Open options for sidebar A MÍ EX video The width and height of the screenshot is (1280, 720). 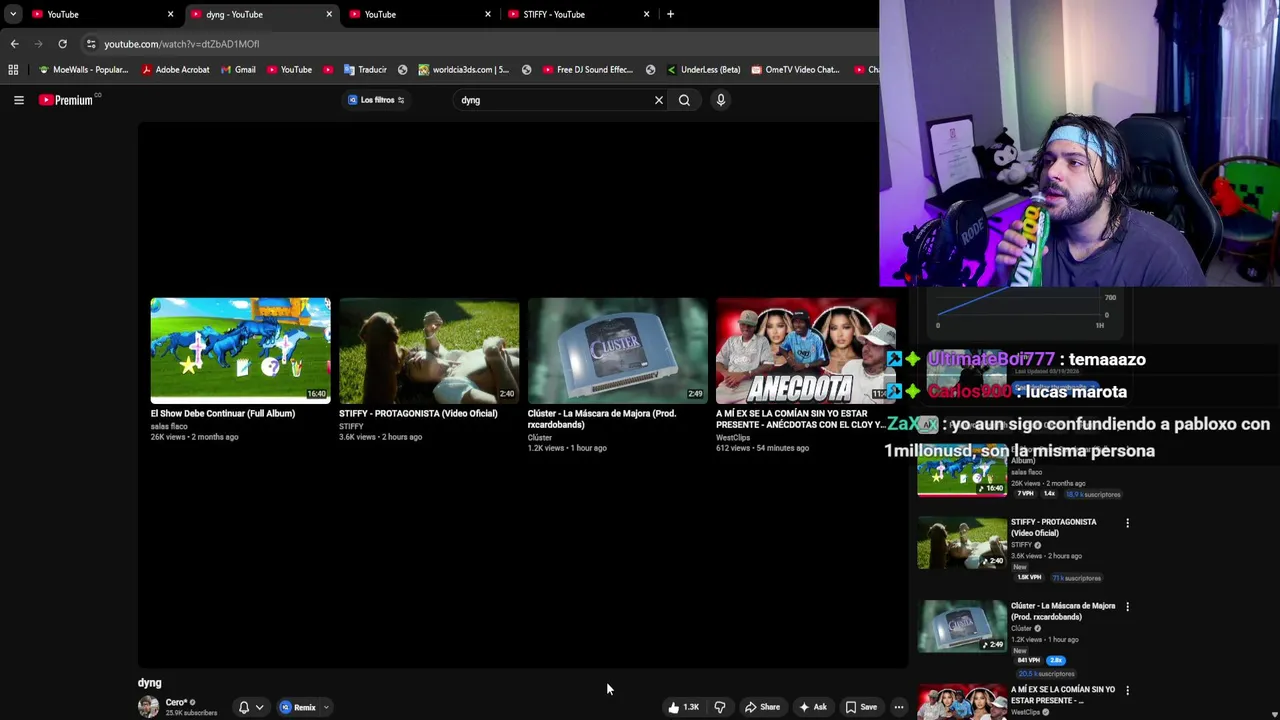[1127, 691]
